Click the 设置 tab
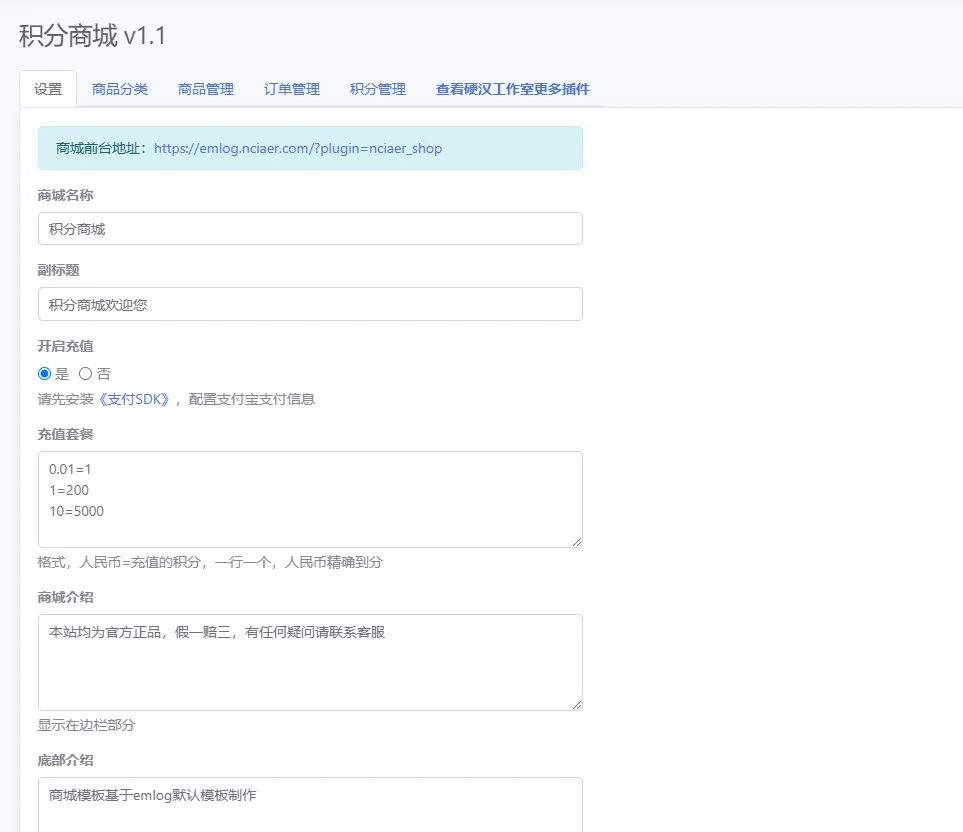This screenshot has height=832, width=963. point(48,89)
